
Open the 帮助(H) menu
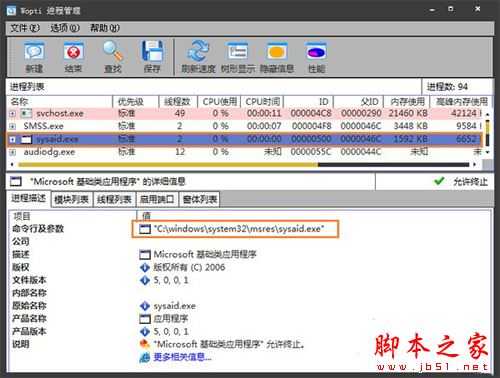(x=104, y=28)
